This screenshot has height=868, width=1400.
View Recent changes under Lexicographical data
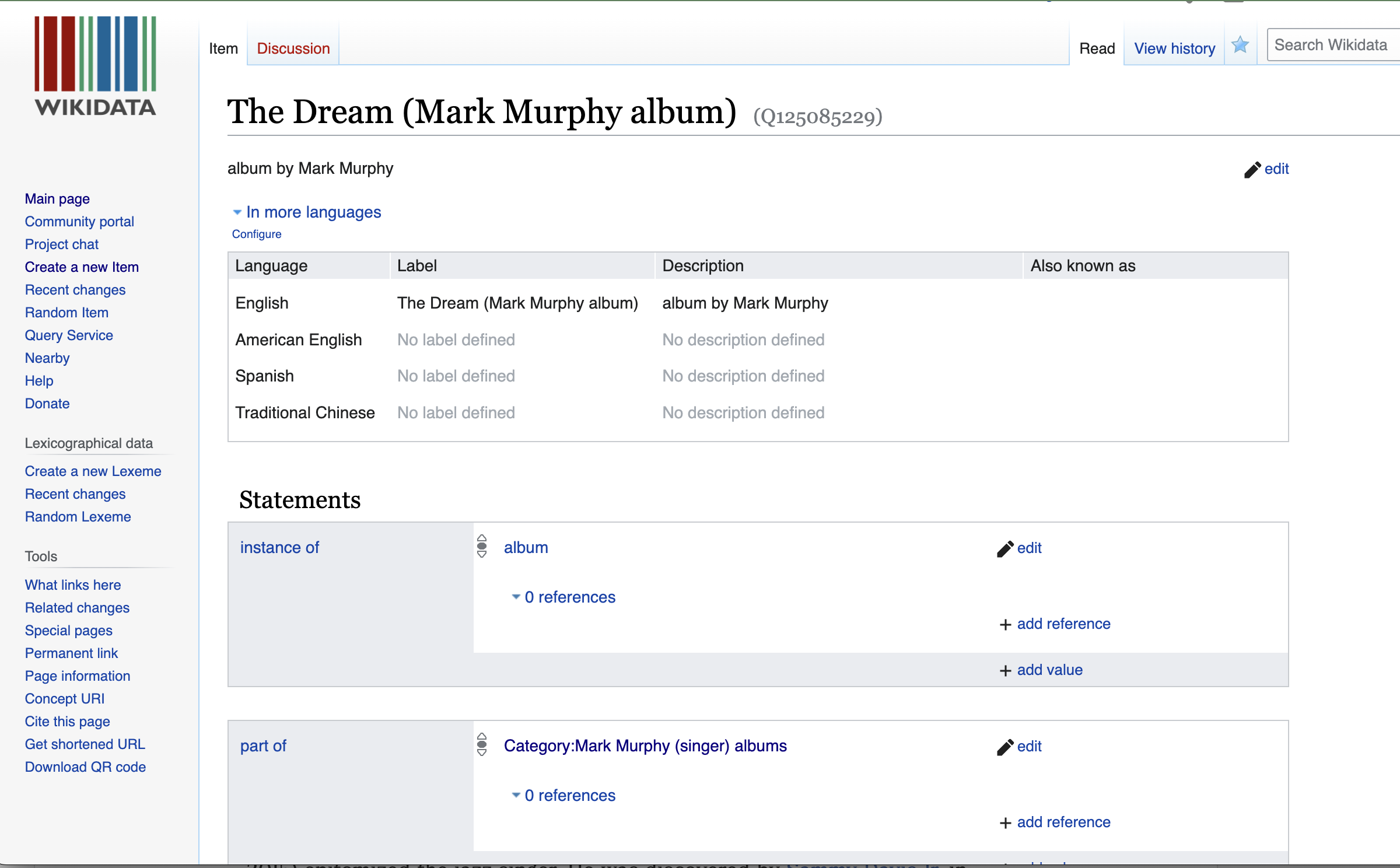[x=75, y=494]
